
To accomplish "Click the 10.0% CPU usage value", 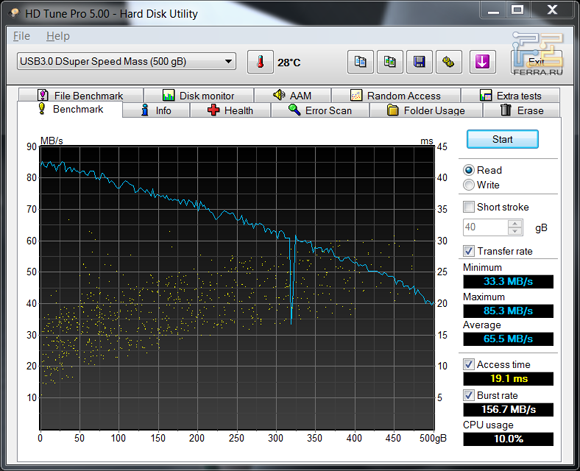I will click(x=508, y=439).
